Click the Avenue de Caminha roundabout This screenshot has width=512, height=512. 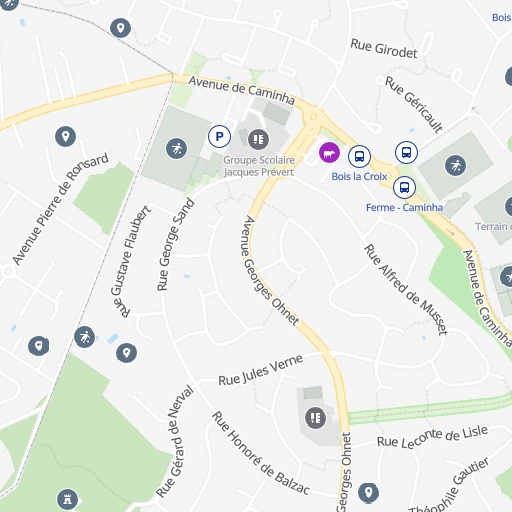[x=313, y=117]
